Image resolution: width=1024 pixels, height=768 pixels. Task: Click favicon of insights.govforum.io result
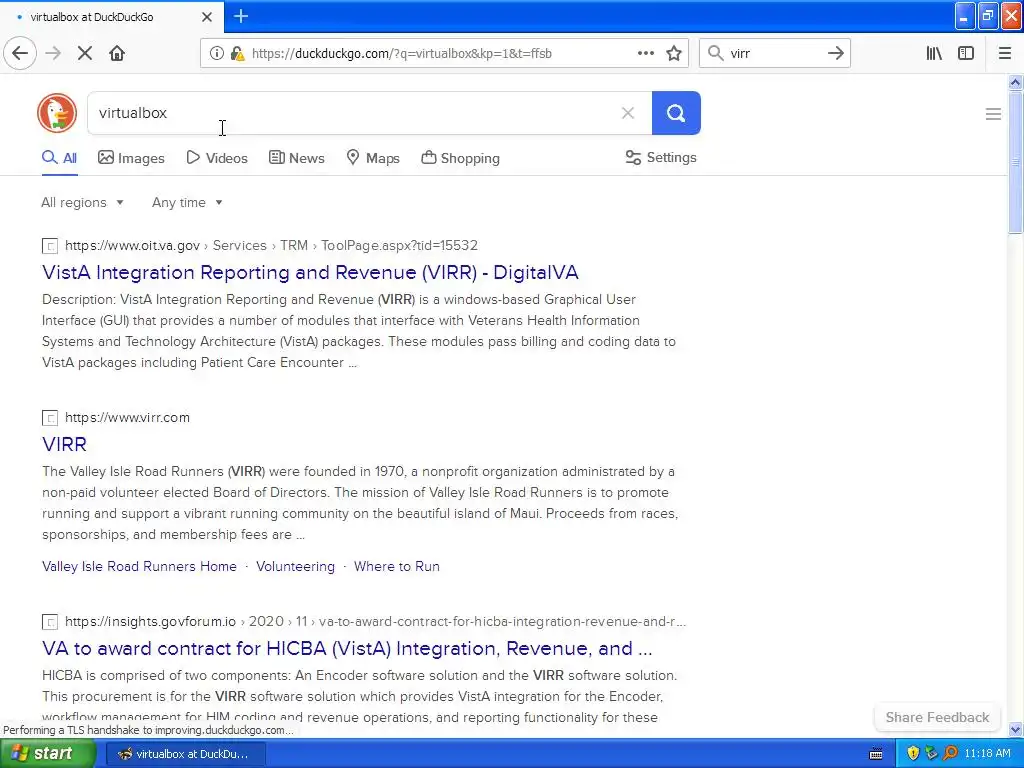pyautogui.click(x=50, y=622)
